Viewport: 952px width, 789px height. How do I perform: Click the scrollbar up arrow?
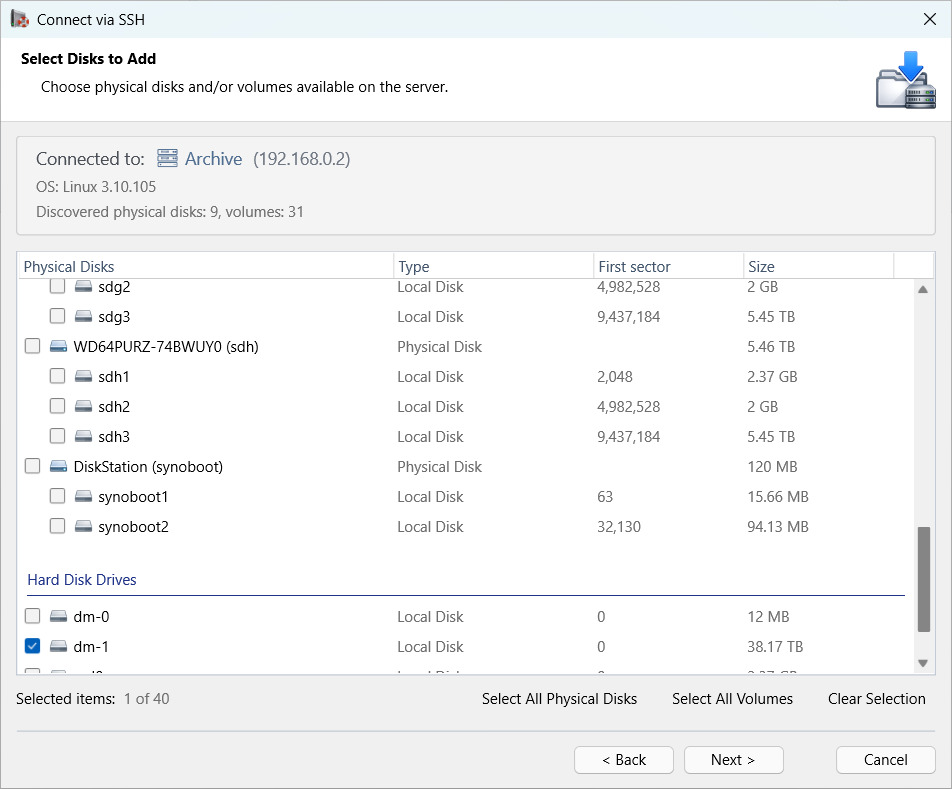tap(923, 290)
